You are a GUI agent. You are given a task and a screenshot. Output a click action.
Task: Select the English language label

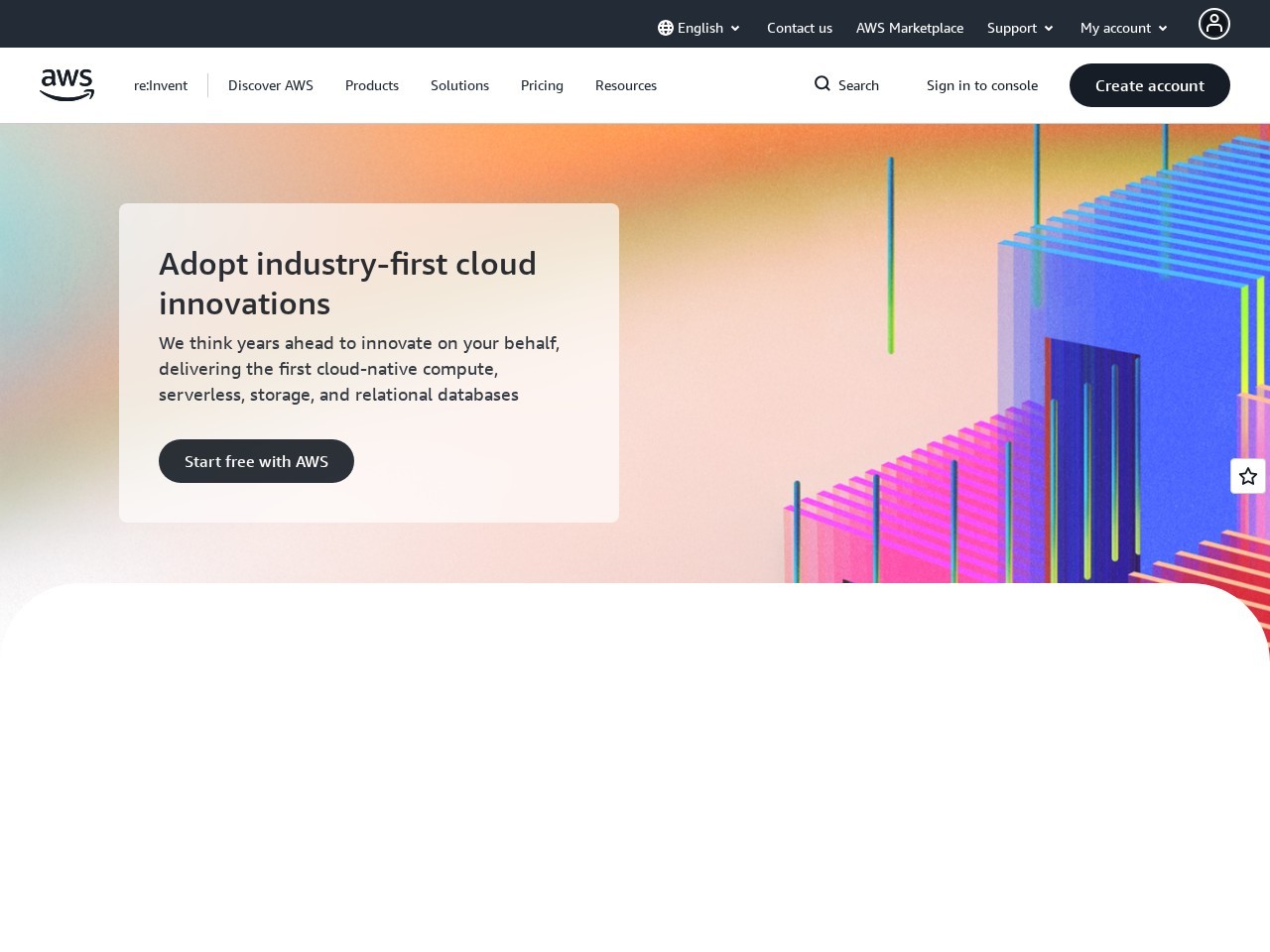pos(700,28)
